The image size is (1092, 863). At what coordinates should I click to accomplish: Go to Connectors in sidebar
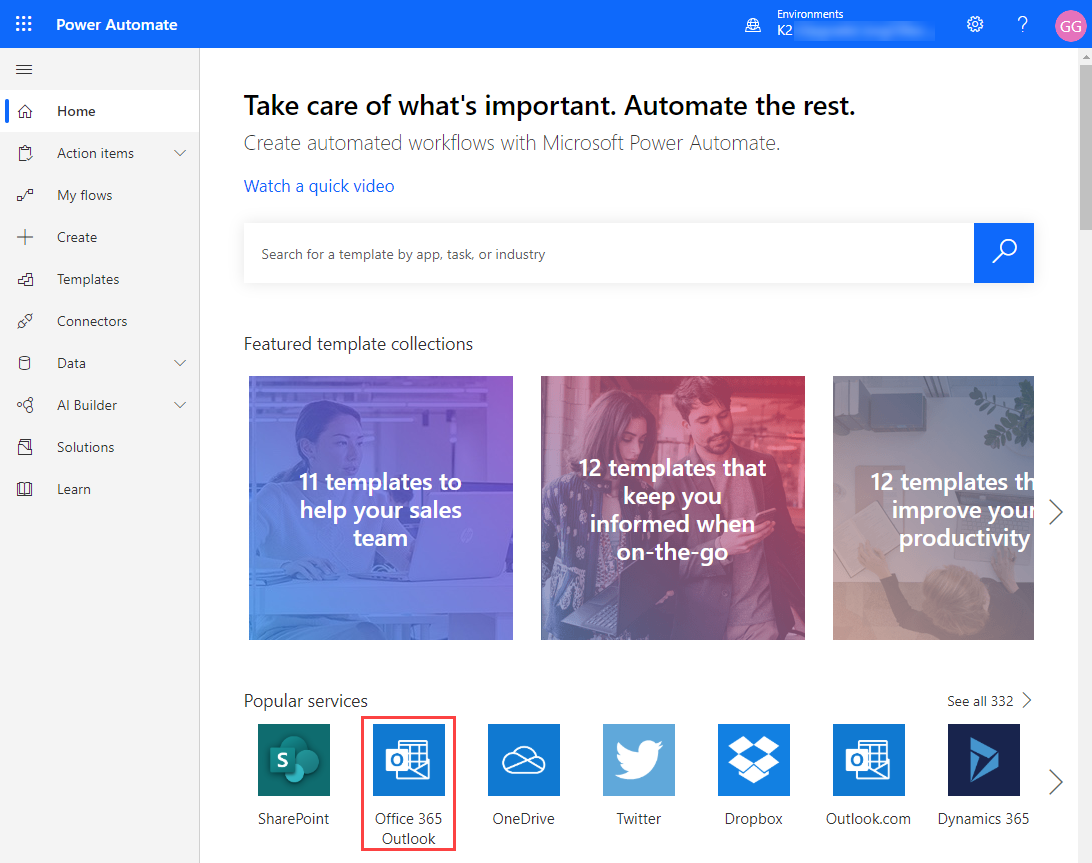92,321
